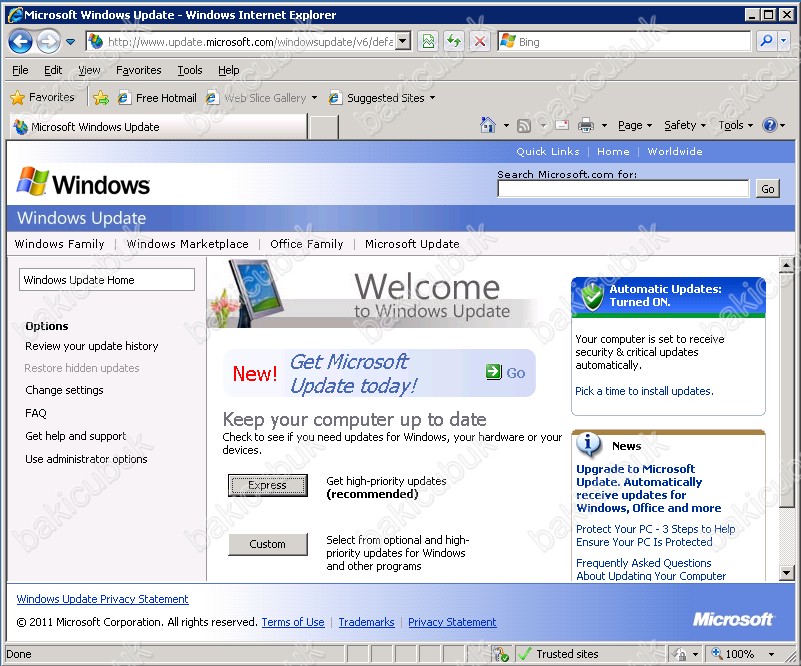The height and width of the screenshot is (666, 801).
Task: Click the Office Family navigation link
Action: click(307, 244)
